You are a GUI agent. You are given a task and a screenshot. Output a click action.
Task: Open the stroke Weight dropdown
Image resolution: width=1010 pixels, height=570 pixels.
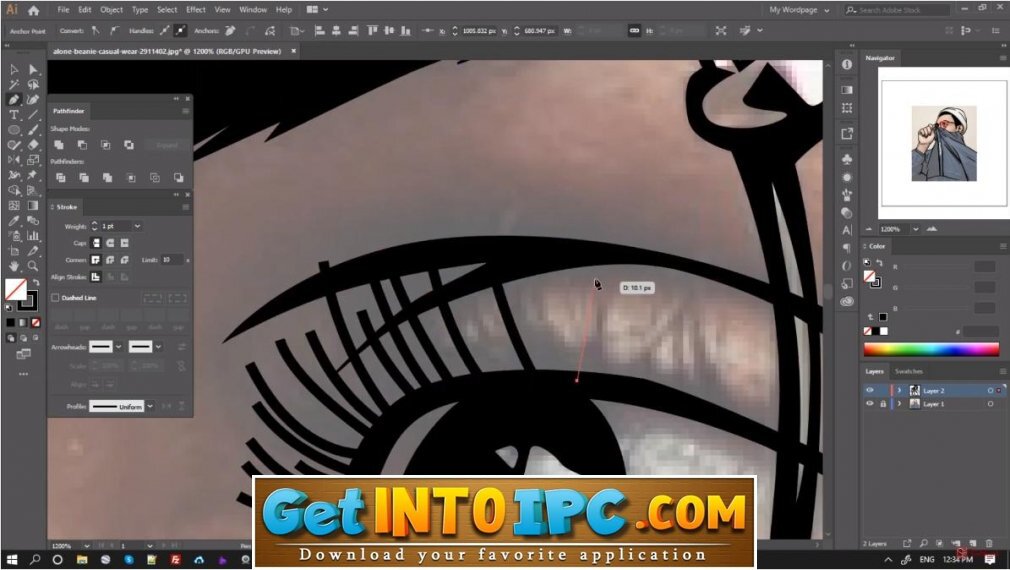click(x=137, y=226)
